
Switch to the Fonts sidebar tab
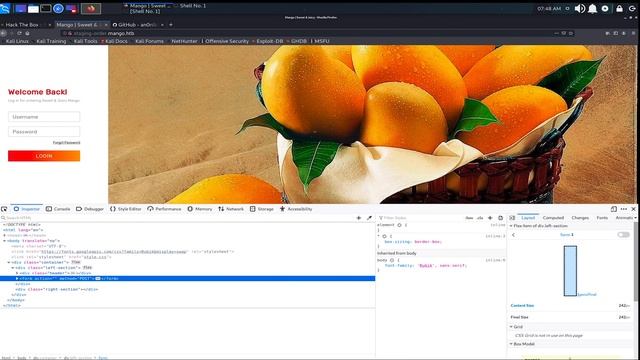pyautogui.click(x=602, y=218)
